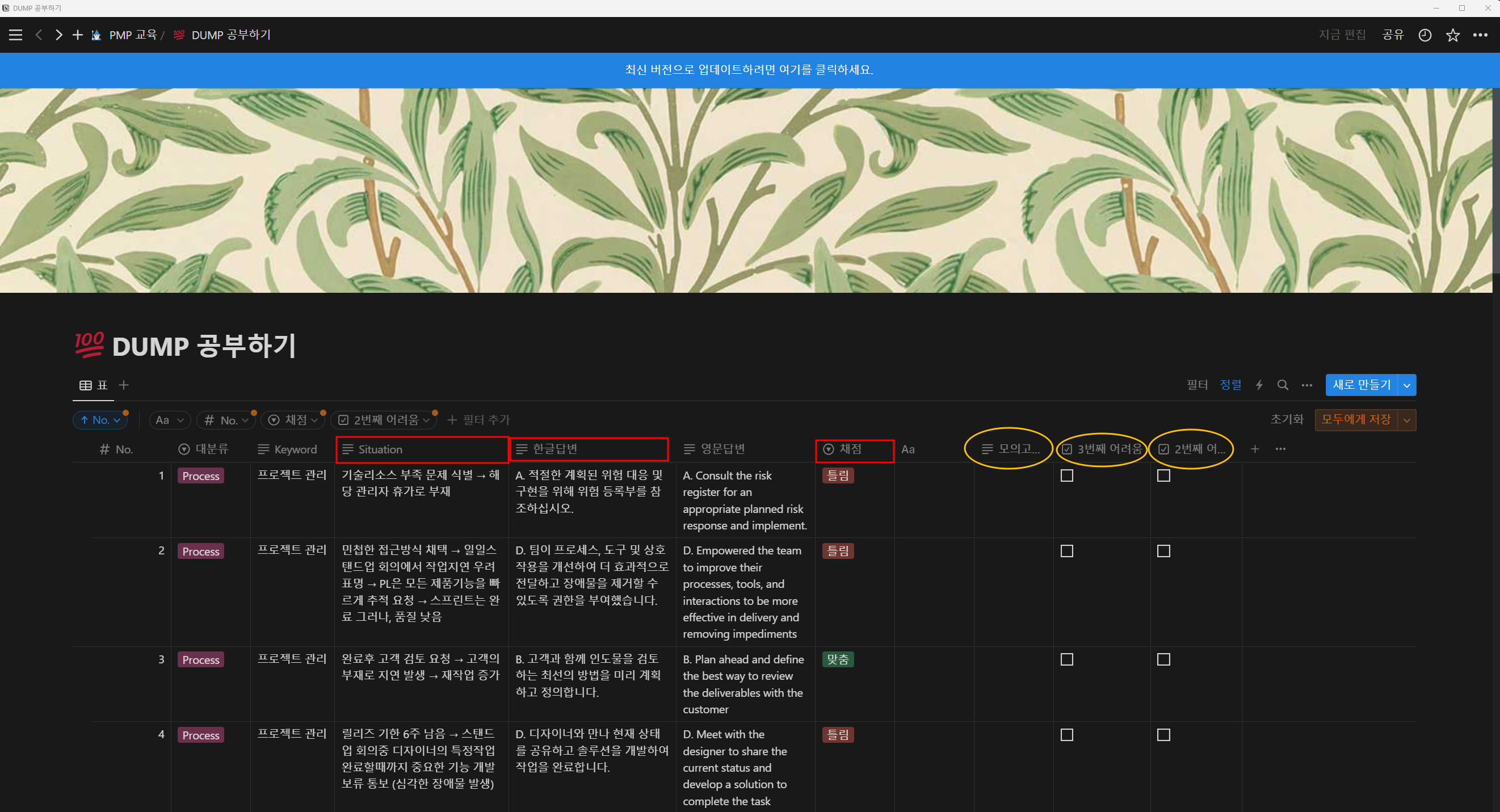Click the Process tag in row 1
This screenshot has height=812, width=1500.
point(201,476)
